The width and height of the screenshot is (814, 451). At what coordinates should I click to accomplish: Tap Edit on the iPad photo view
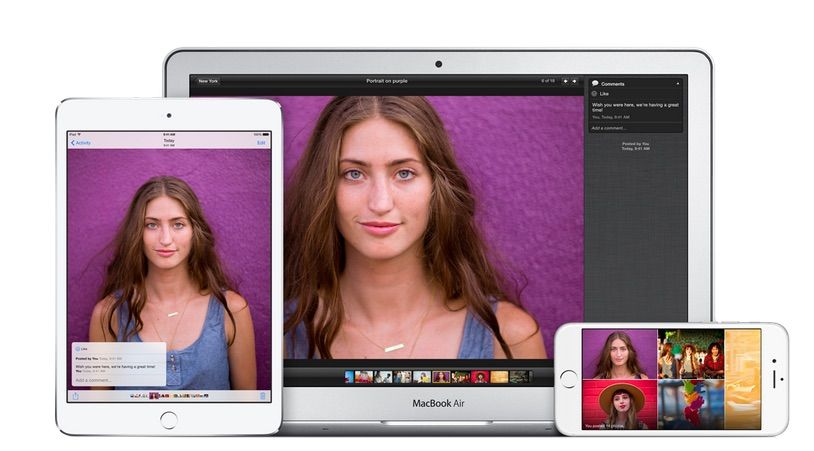261,143
